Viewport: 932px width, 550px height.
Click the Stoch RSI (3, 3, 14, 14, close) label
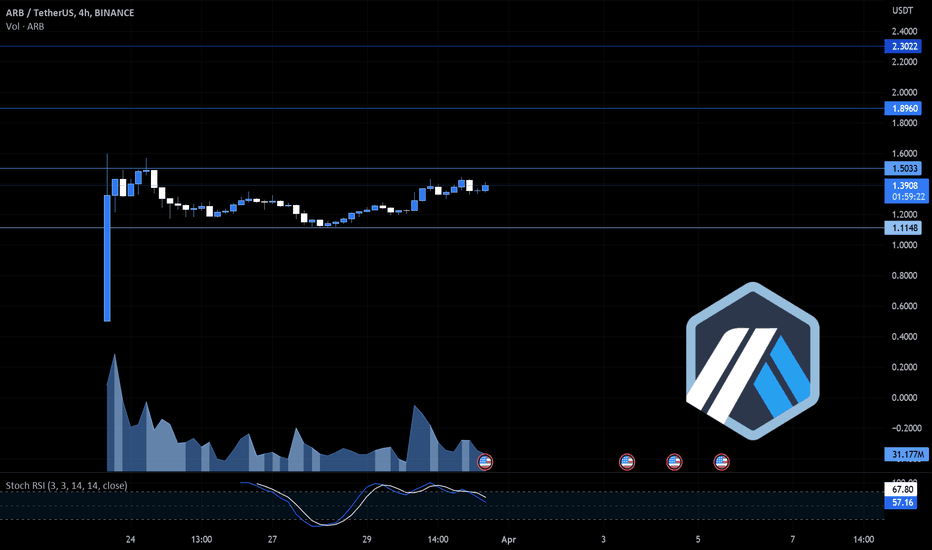(67, 486)
